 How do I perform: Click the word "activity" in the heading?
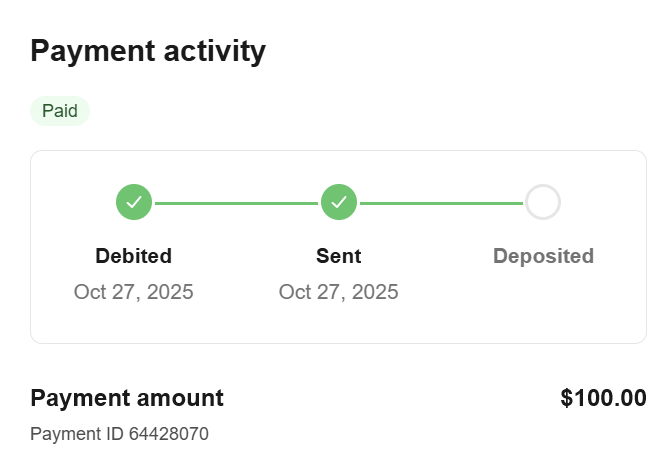tap(215, 51)
